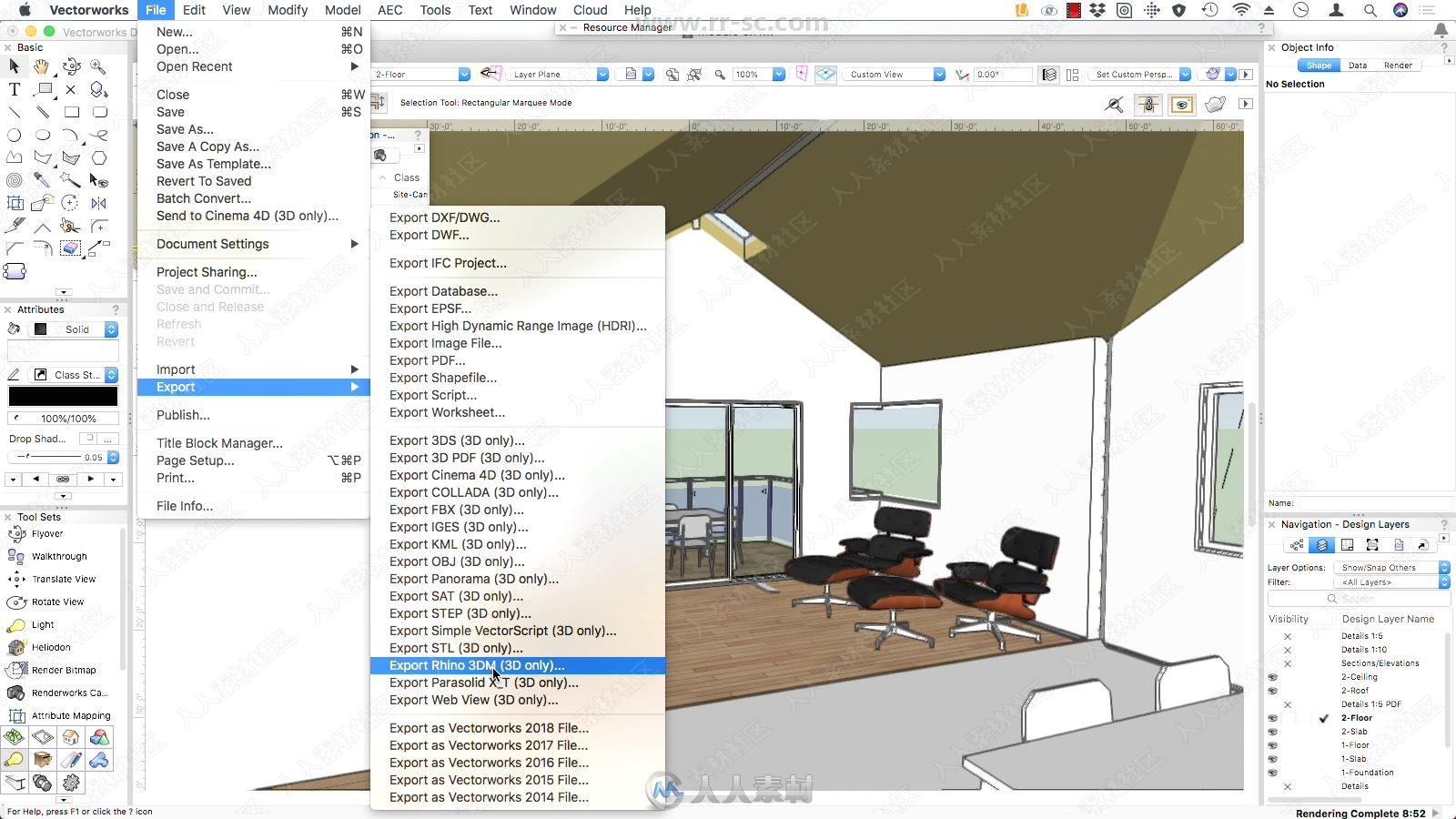Toggle visibility of 1-Foundation layer
The image size is (1456, 819).
(1273, 773)
